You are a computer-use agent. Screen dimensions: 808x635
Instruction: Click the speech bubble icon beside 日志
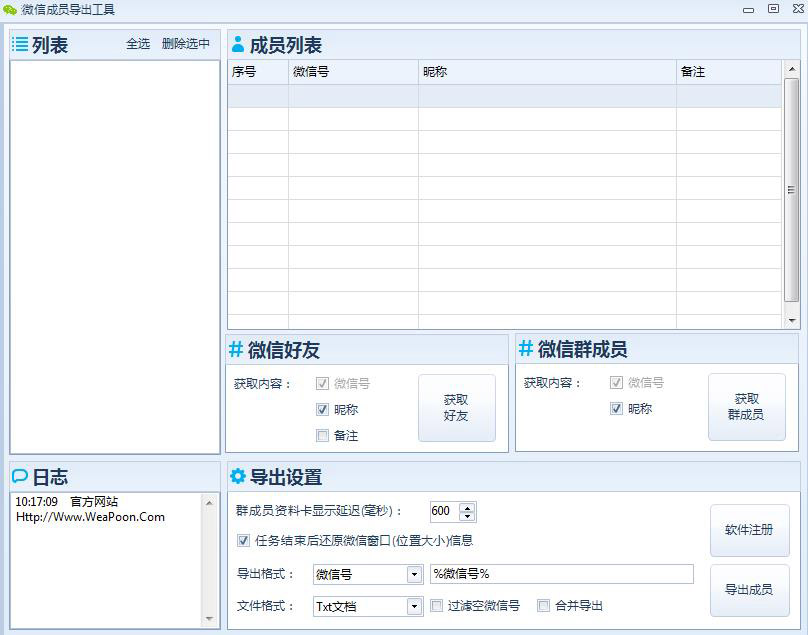click(x=20, y=477)
